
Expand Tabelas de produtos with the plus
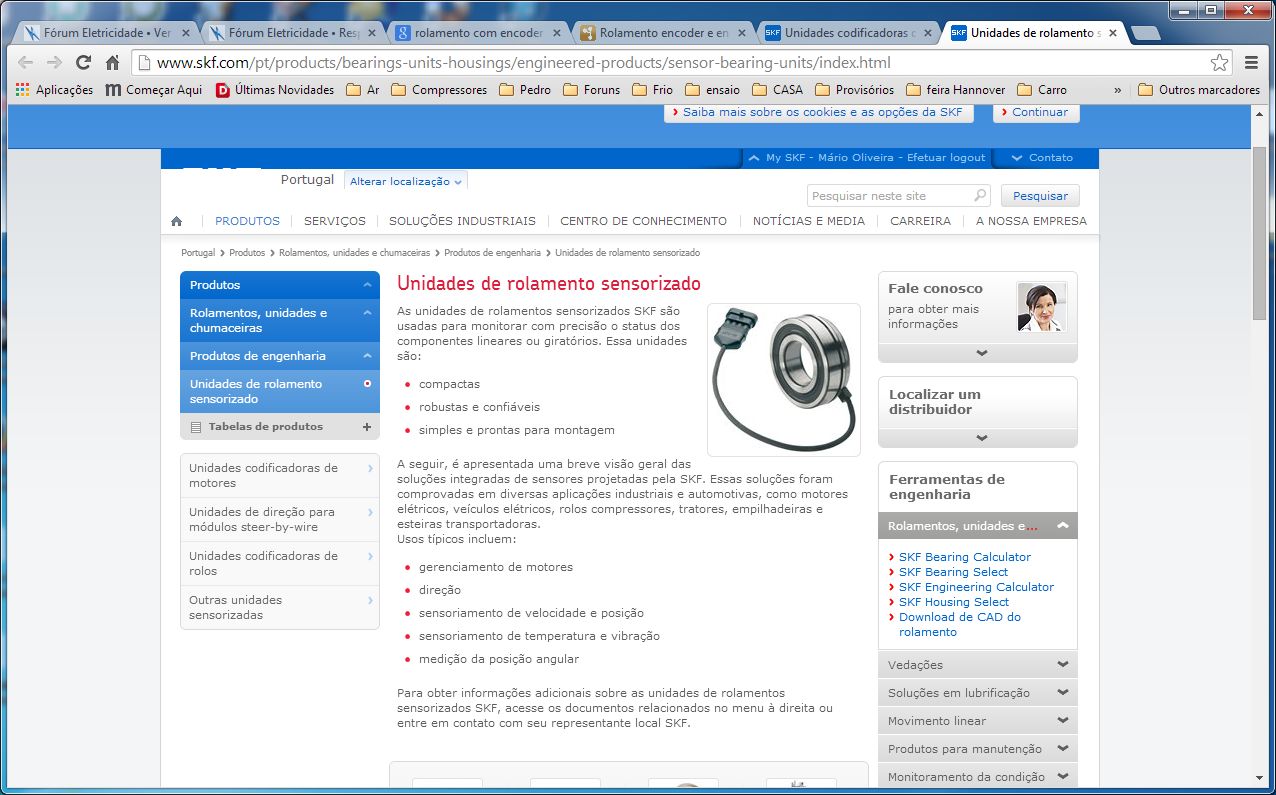pyautogui.click(x=366, y=427)
